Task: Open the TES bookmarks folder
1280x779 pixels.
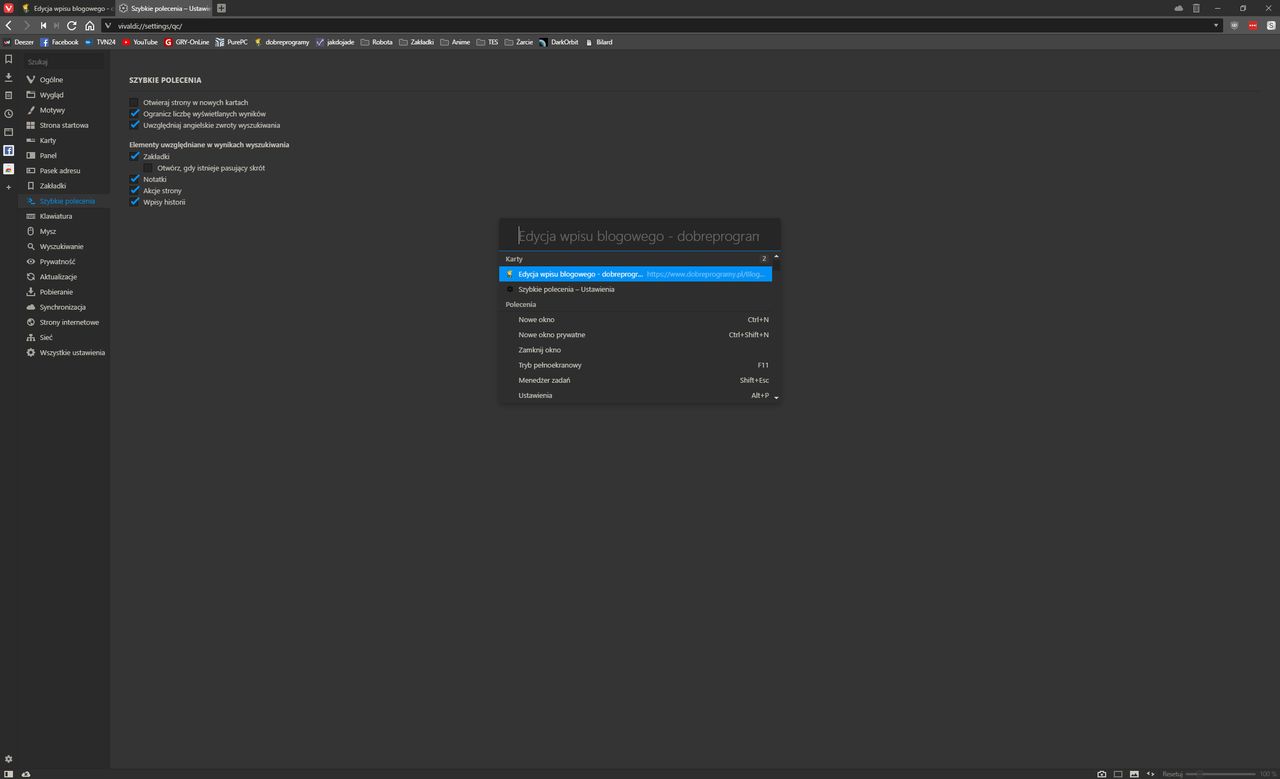Action: click(487, 42)
